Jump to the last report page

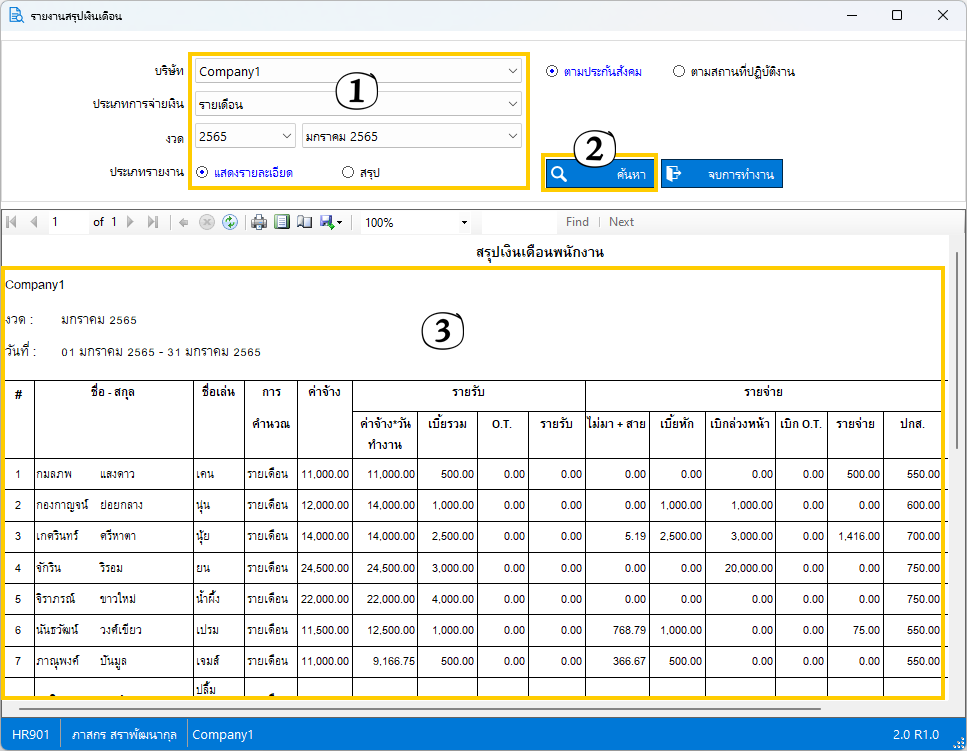click(153, 222)
